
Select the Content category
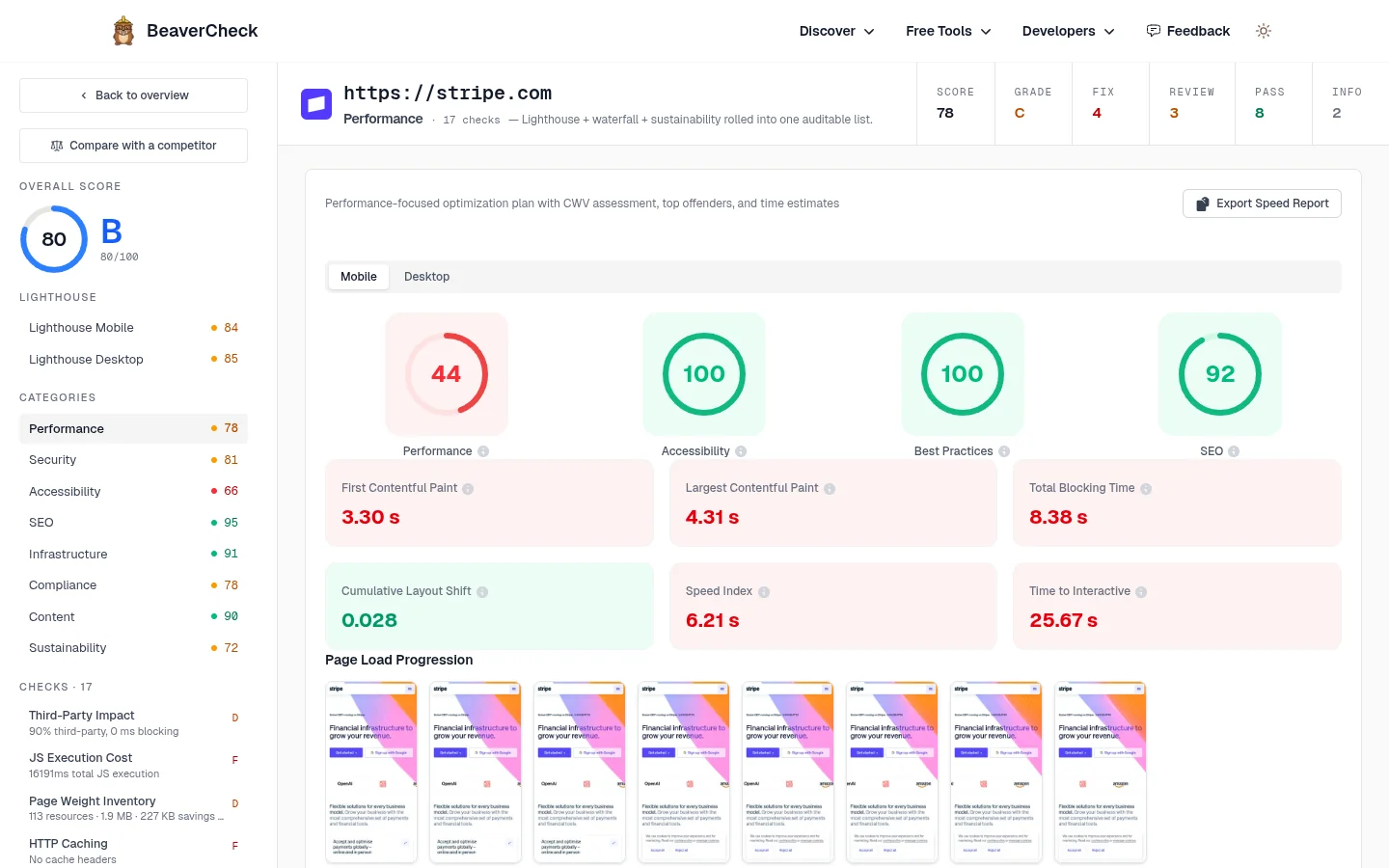[133, 616]
